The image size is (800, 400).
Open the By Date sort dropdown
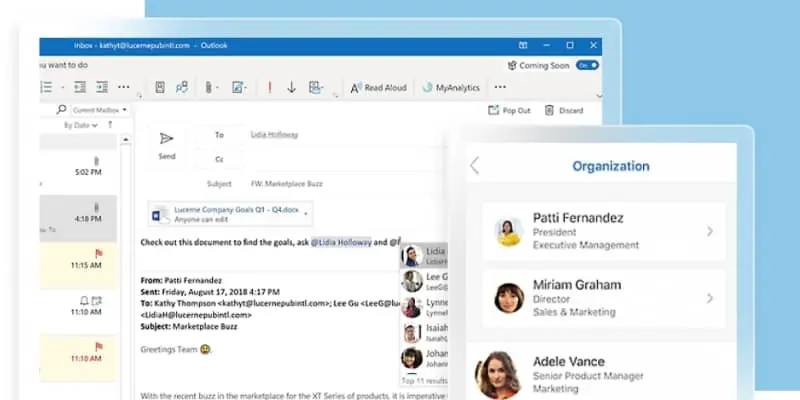81,126
